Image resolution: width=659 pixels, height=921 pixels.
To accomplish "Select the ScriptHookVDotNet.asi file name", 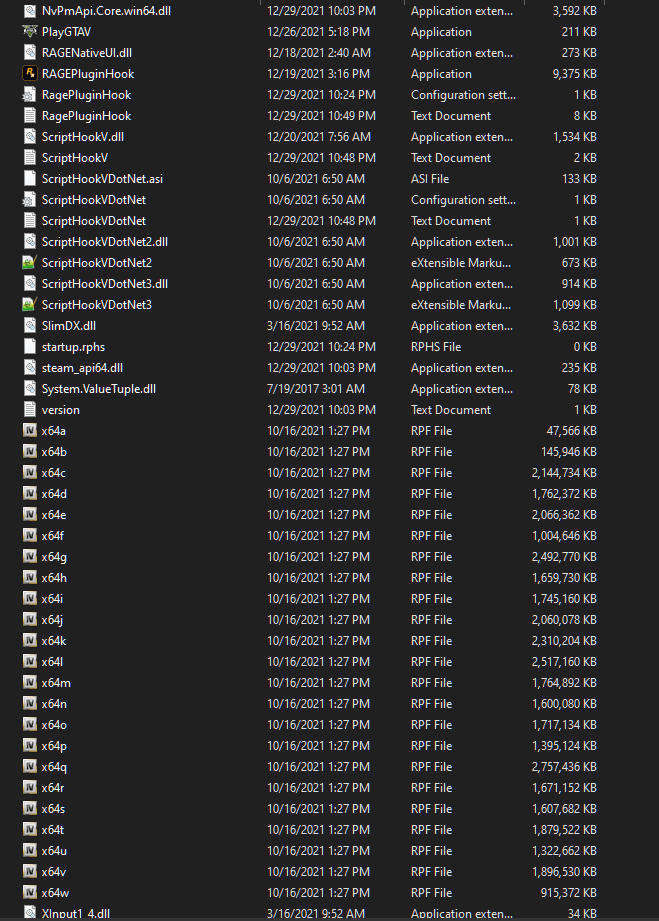I will point(102,179).
